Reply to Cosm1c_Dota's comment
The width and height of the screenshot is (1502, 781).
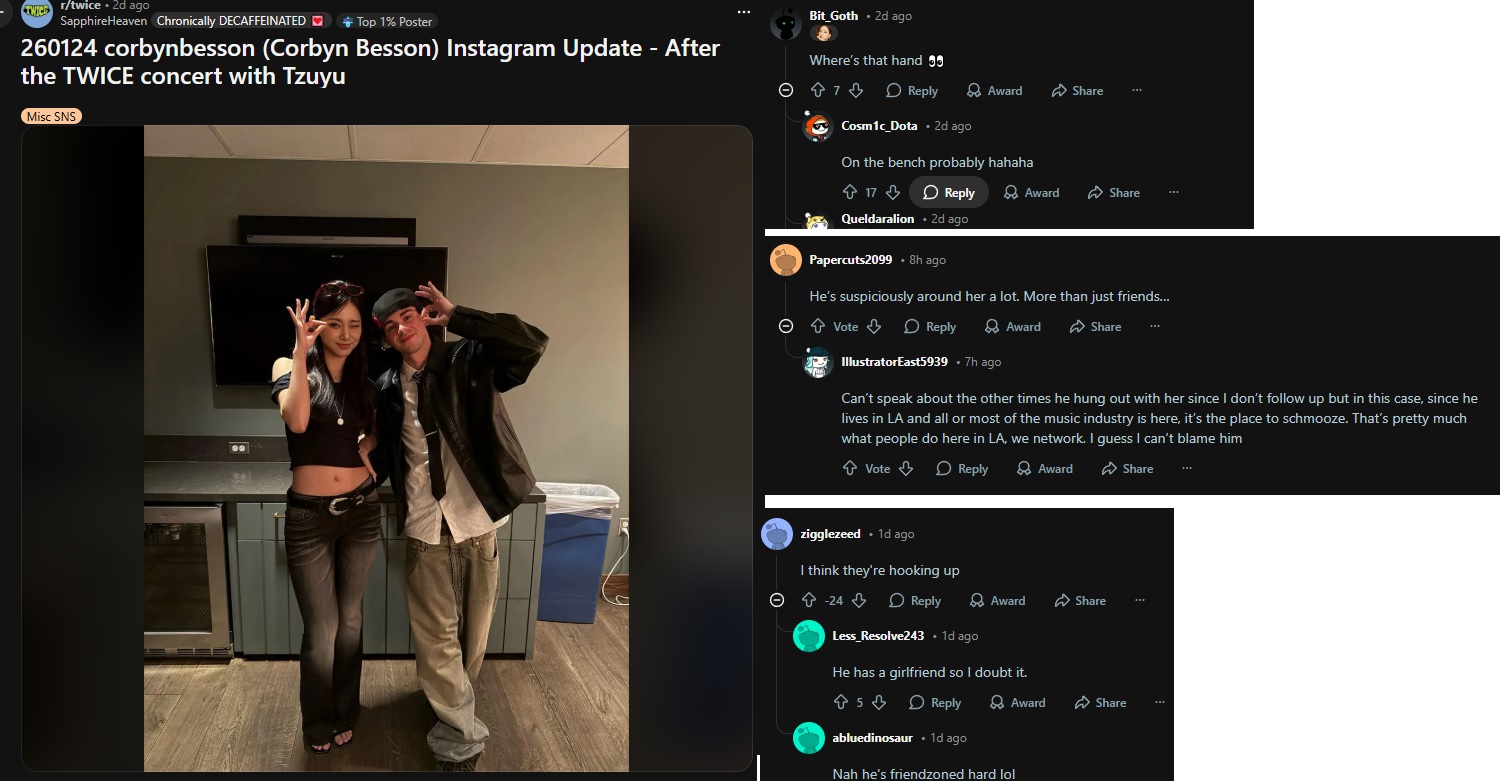pyautogui.click(x=949, y=192)
